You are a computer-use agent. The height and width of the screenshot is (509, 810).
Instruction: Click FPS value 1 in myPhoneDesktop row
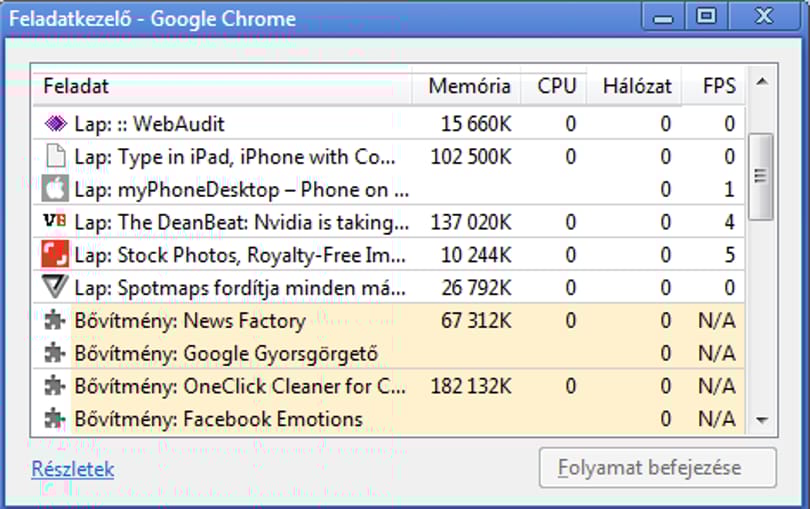729,189
